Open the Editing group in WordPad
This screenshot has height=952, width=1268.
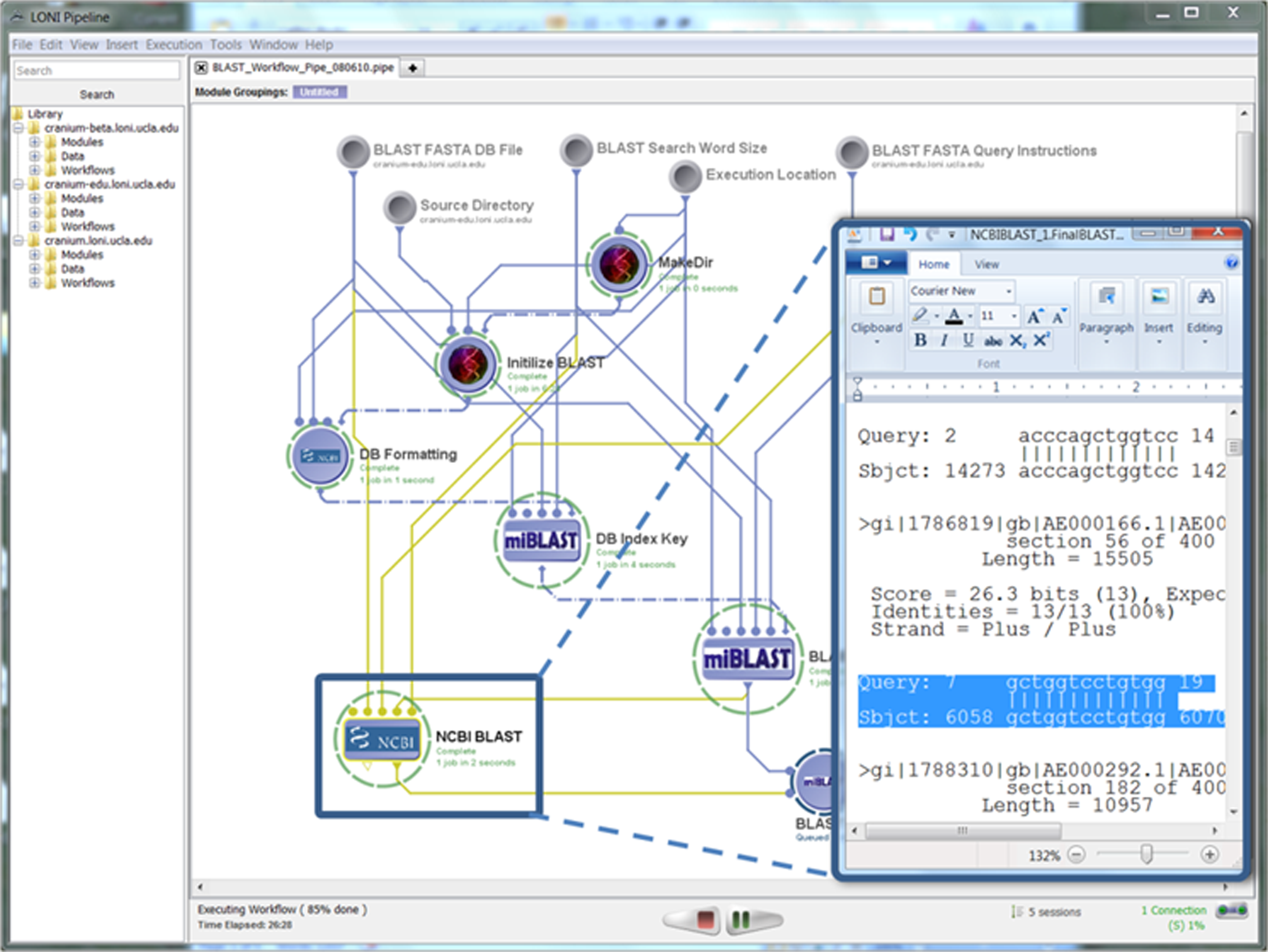pyautogui.click(x=1204, y=313)
